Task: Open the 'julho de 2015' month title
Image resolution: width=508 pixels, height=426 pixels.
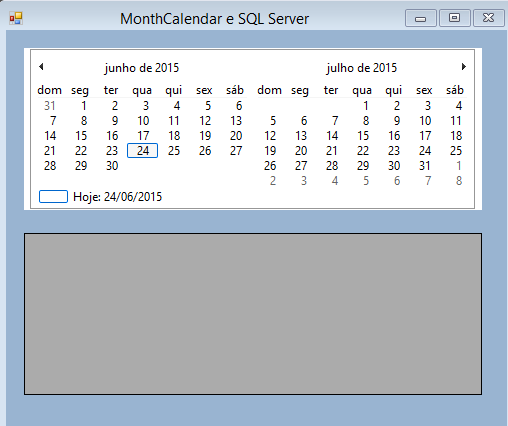Action: 362,68
